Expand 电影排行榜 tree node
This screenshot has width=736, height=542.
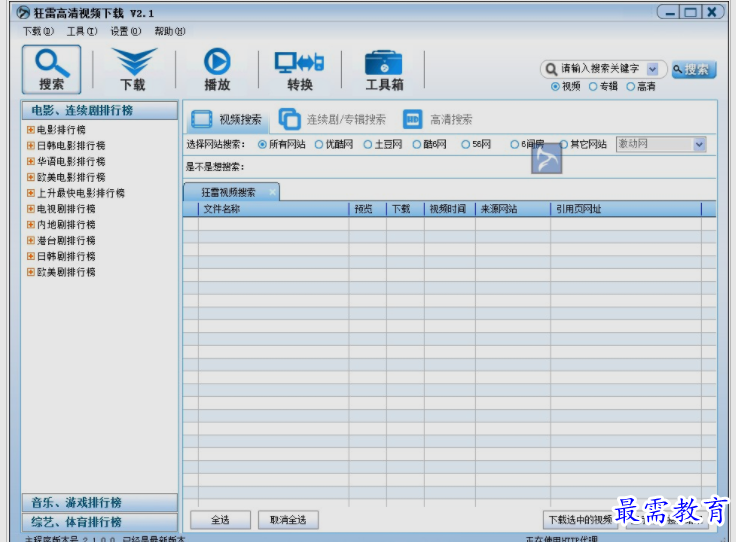[x=31, y=130]
